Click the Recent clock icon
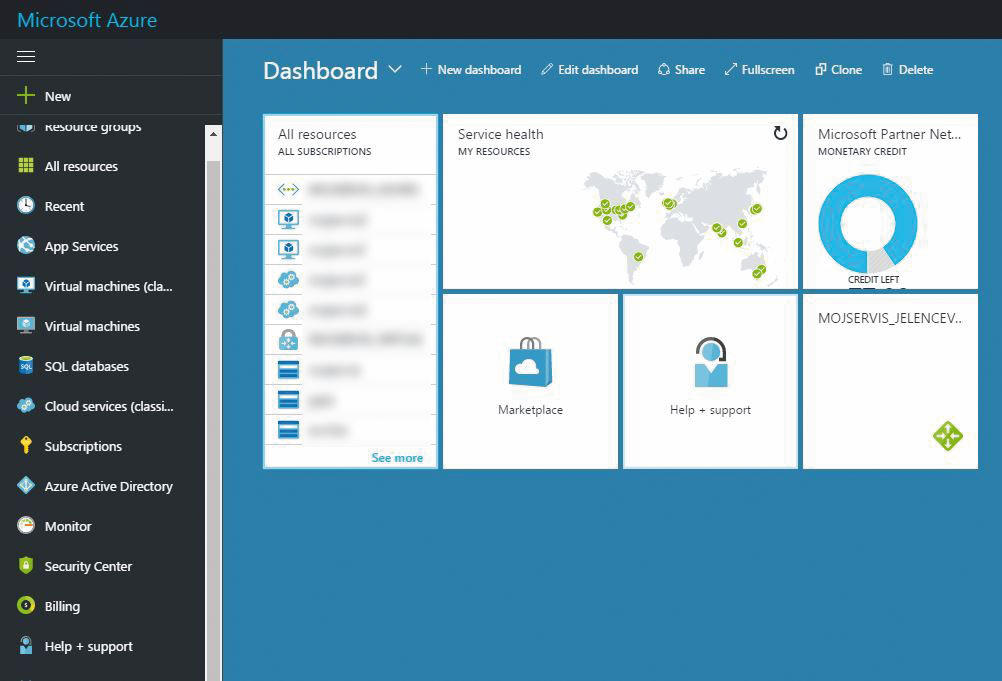The height and width of the screenshot is (681, 1002). (26, 205)
